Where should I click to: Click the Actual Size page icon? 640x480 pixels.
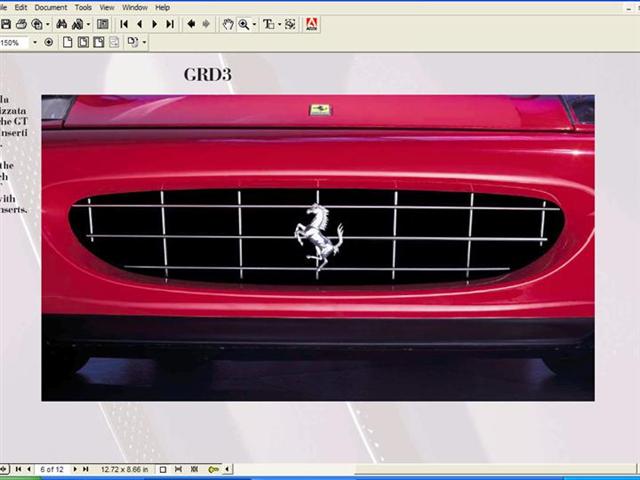68,42
